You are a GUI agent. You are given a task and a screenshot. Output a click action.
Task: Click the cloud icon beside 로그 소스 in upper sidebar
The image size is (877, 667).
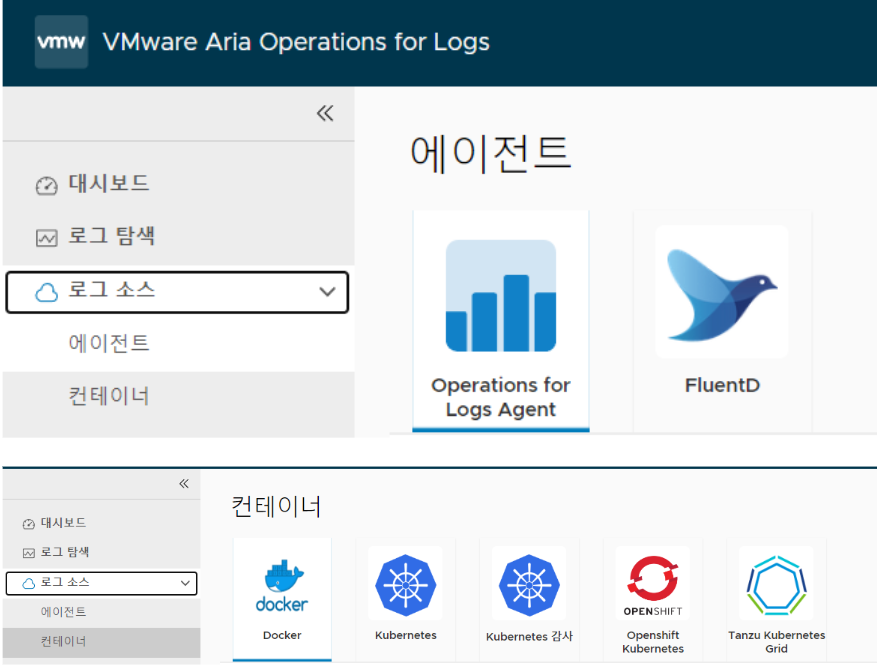(46, 292)
